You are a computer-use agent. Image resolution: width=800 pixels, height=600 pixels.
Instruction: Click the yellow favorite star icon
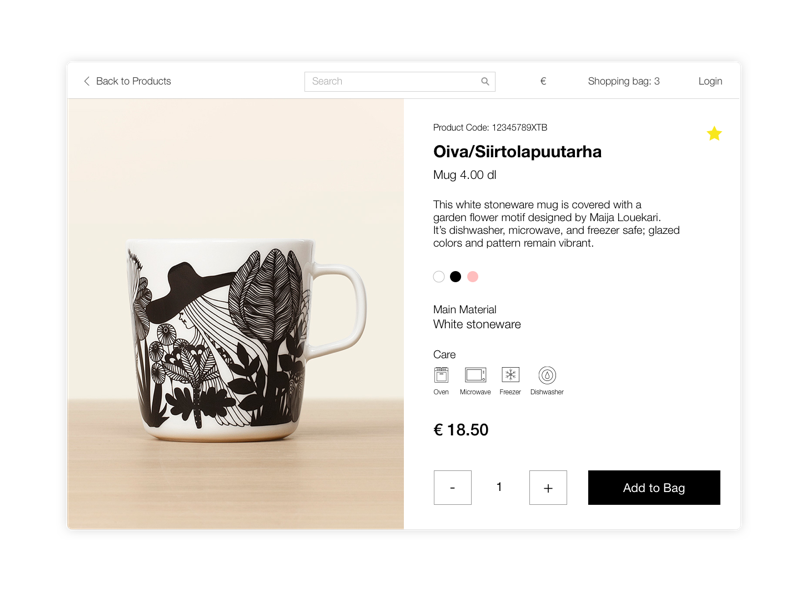click(714, 133)
